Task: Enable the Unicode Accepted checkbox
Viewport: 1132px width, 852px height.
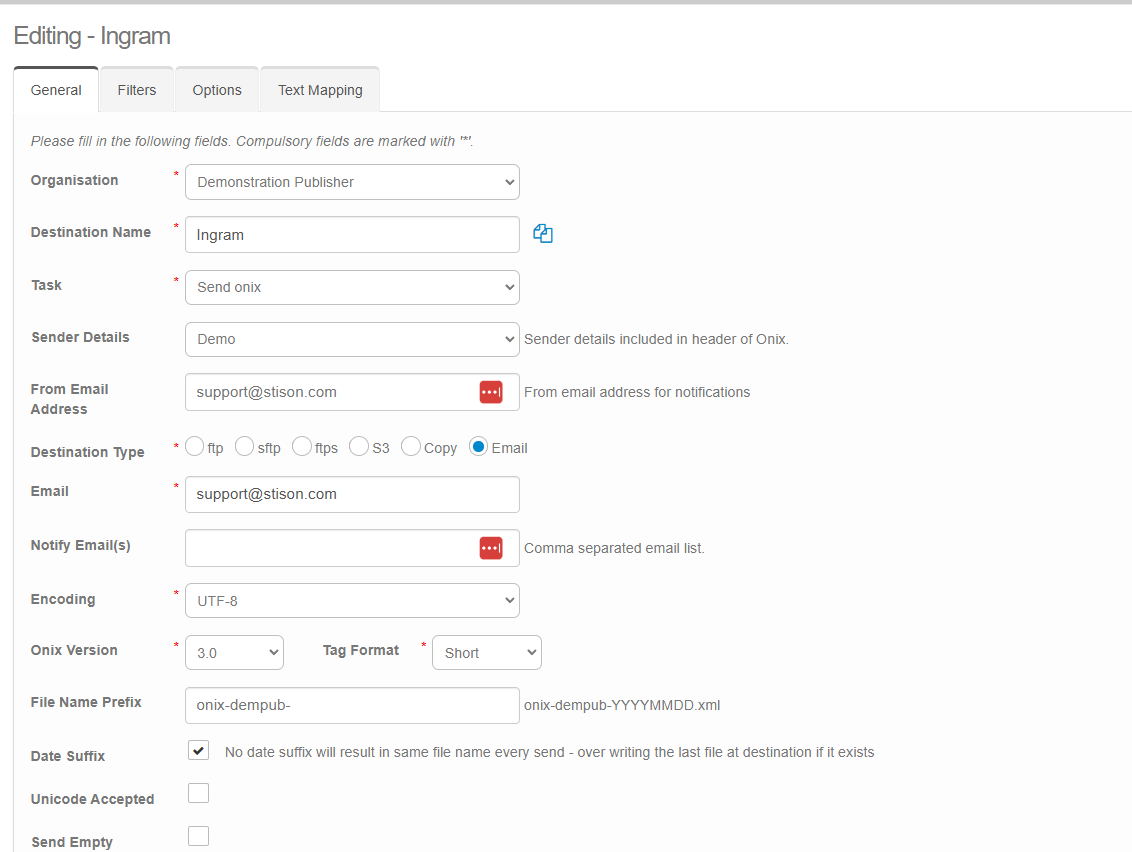Action: pos(198,793)
